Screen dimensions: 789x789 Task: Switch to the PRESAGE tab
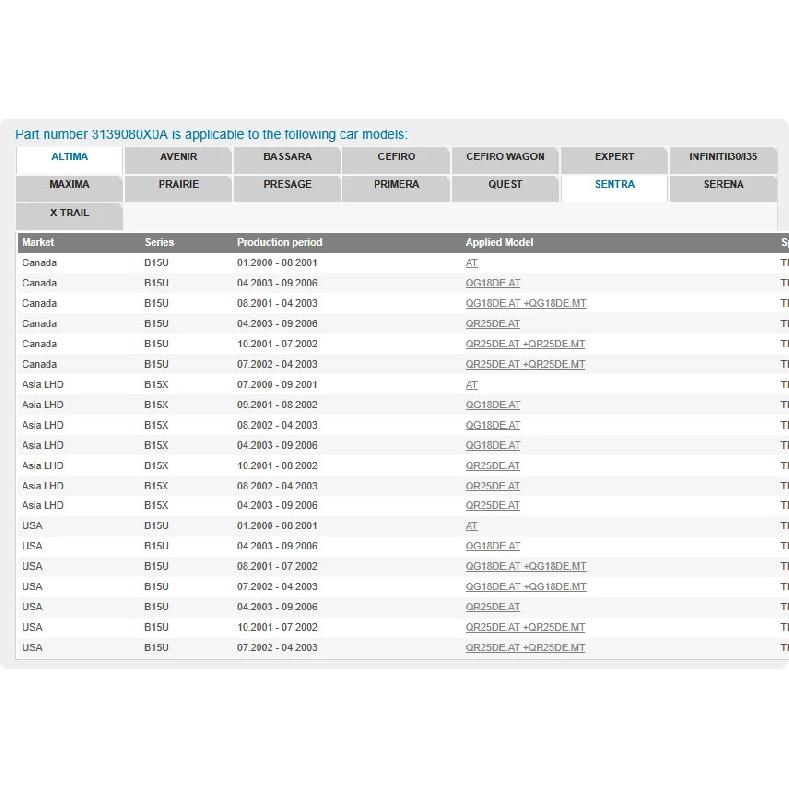tap(287, 188)
